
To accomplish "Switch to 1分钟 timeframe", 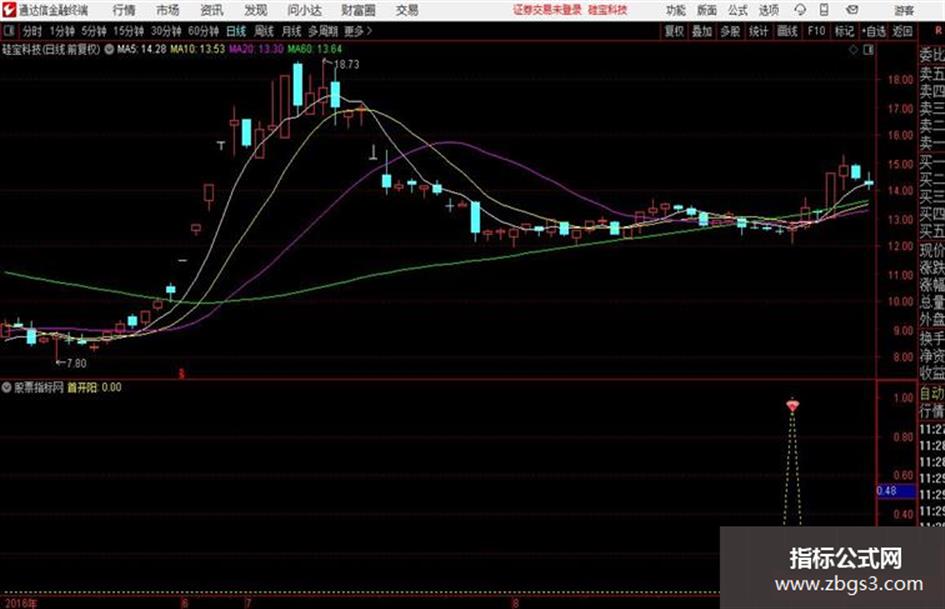I will coord(61,31).
